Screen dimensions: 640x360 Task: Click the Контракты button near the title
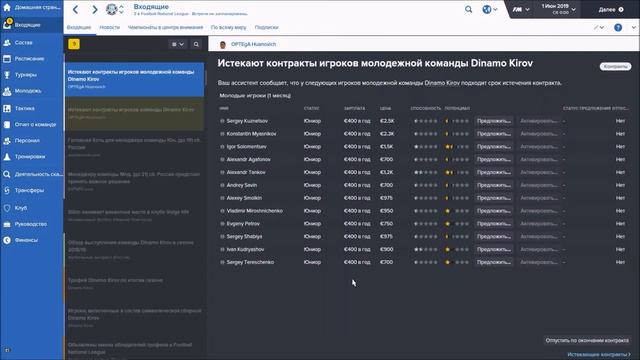click(615, 67)
